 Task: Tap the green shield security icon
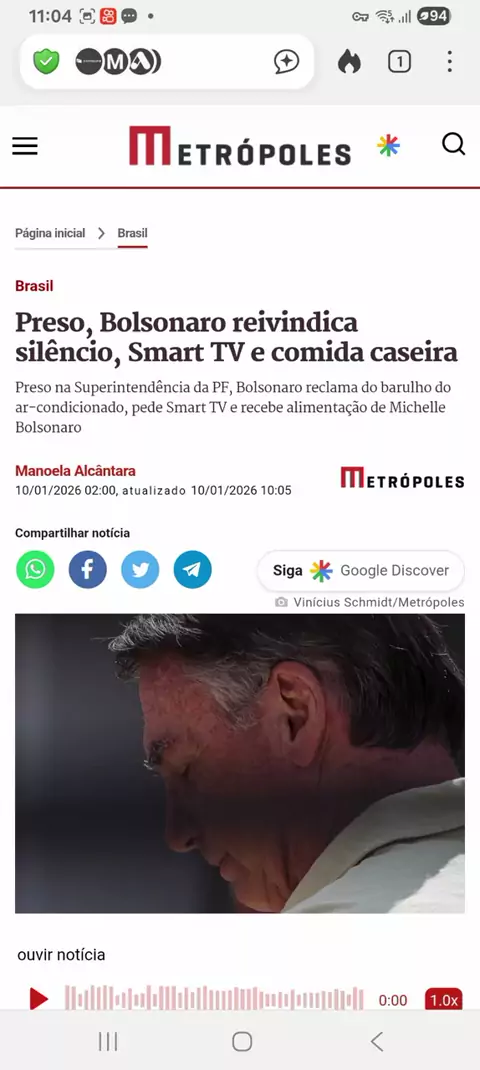[x=46, y=62]
